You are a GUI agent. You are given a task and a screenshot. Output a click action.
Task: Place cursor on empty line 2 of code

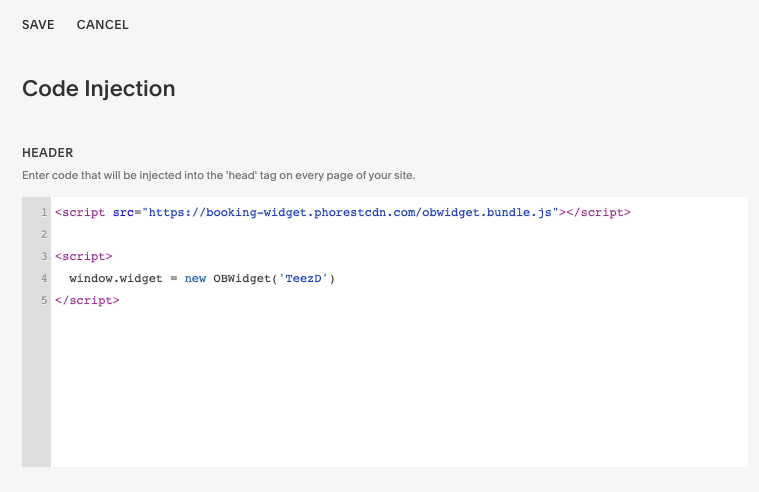(x=399, y=234)
